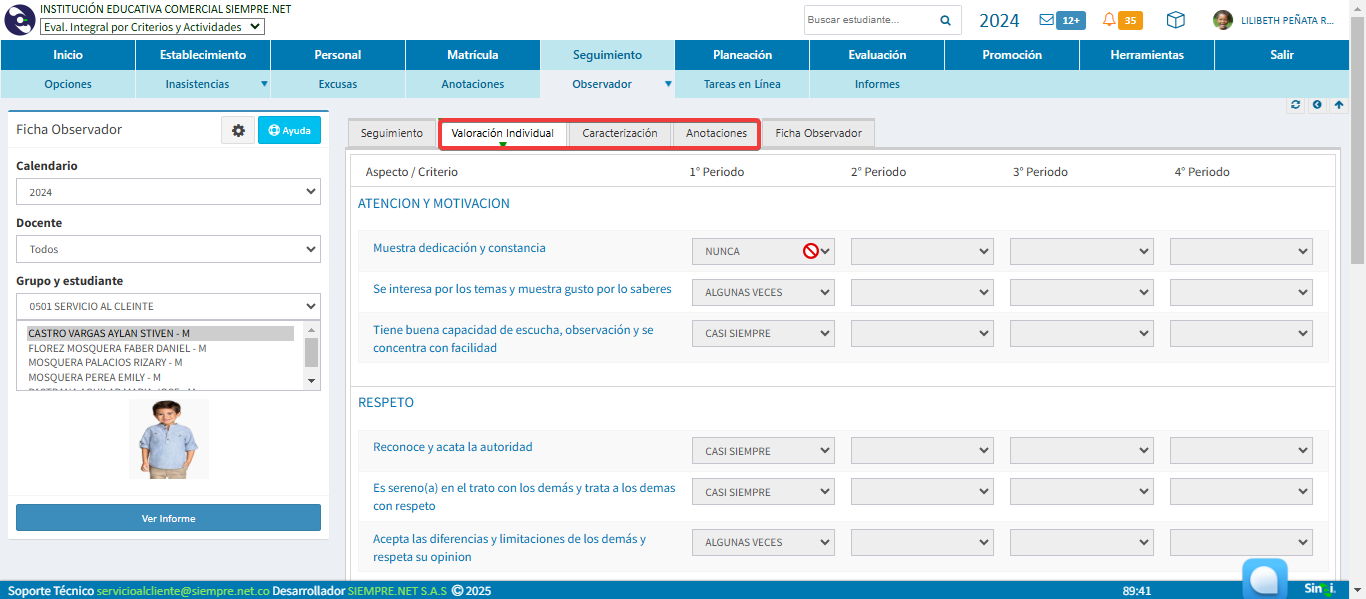1366x599 pixels.
Task: Open the cube icon in the header
Action: click(x=1176, y=20)
